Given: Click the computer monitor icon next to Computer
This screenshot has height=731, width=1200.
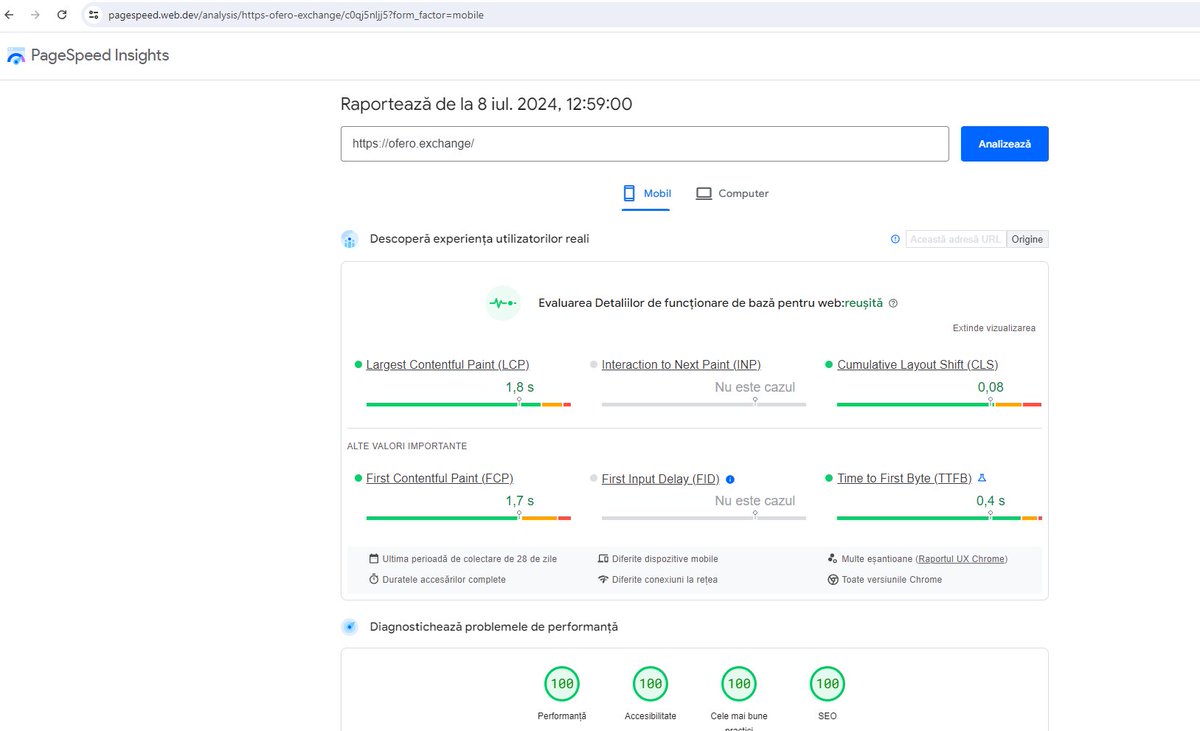Looking at the screenshot, I should [x=704, y=192].
